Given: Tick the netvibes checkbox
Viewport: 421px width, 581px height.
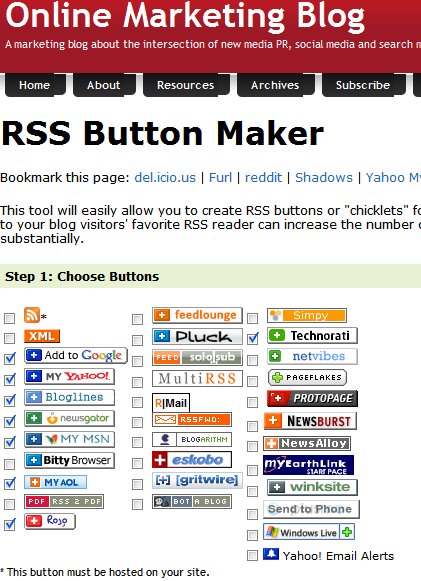Looking at the screenshot, I should click(x=253, y=360).
